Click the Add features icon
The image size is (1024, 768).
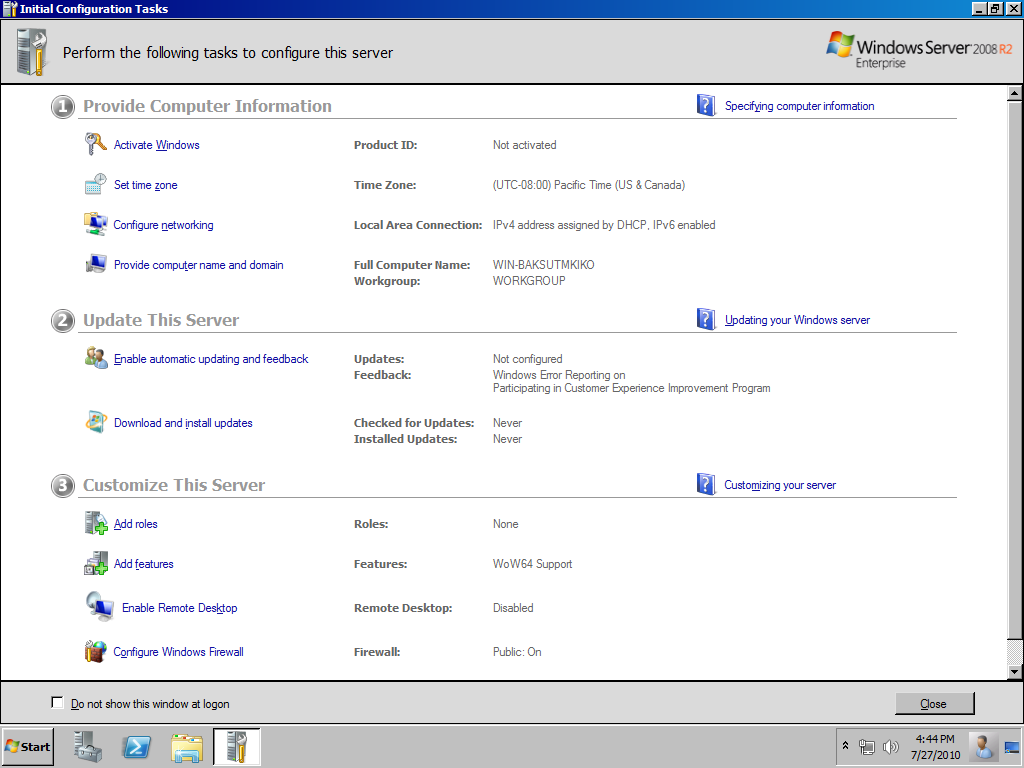click(x=95, y=564)
